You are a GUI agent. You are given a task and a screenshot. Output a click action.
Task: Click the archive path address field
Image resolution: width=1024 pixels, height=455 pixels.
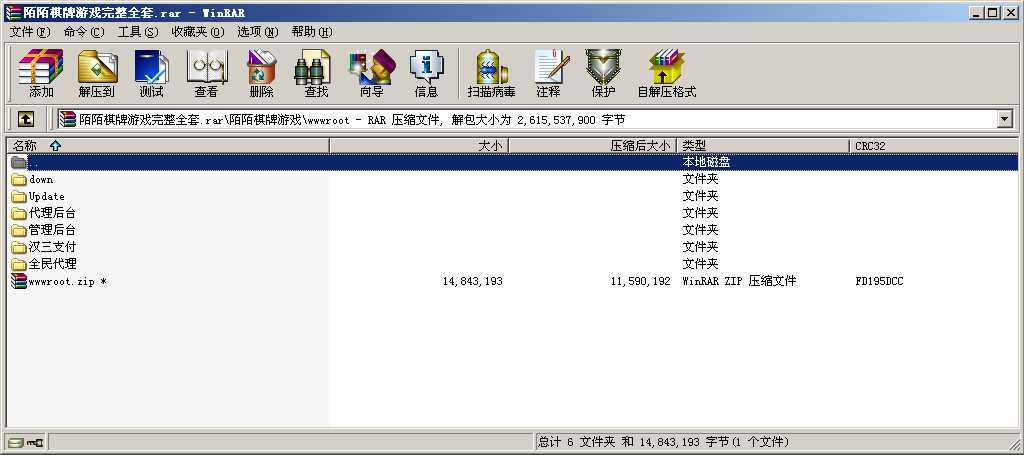pyautogui.click(x=526, y=119)
